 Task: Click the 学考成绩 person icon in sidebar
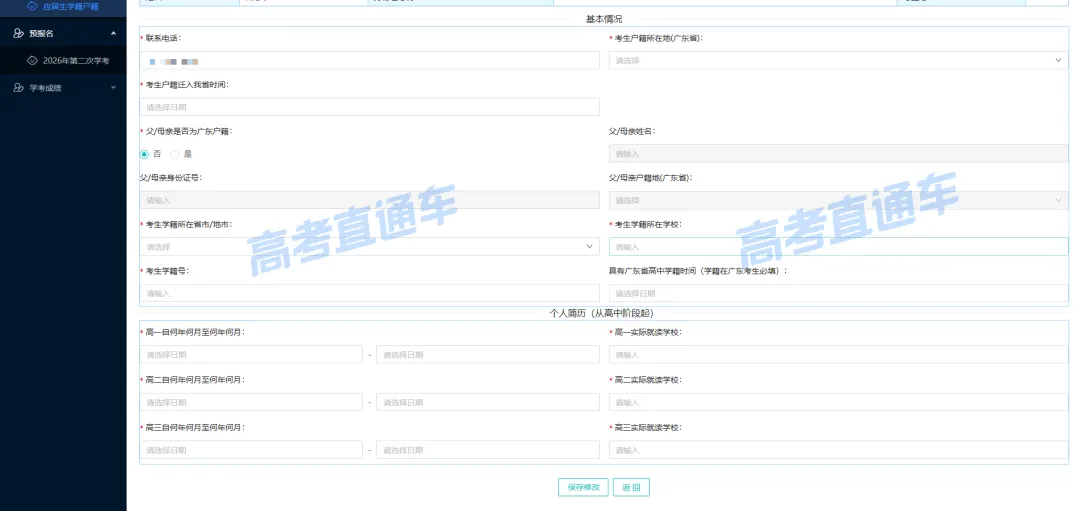[19, 88]
